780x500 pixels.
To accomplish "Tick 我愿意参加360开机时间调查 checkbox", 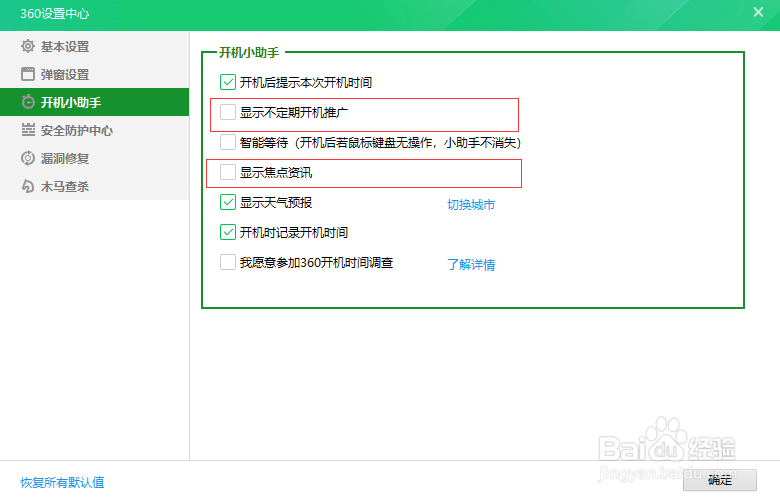I will point(228,262).
